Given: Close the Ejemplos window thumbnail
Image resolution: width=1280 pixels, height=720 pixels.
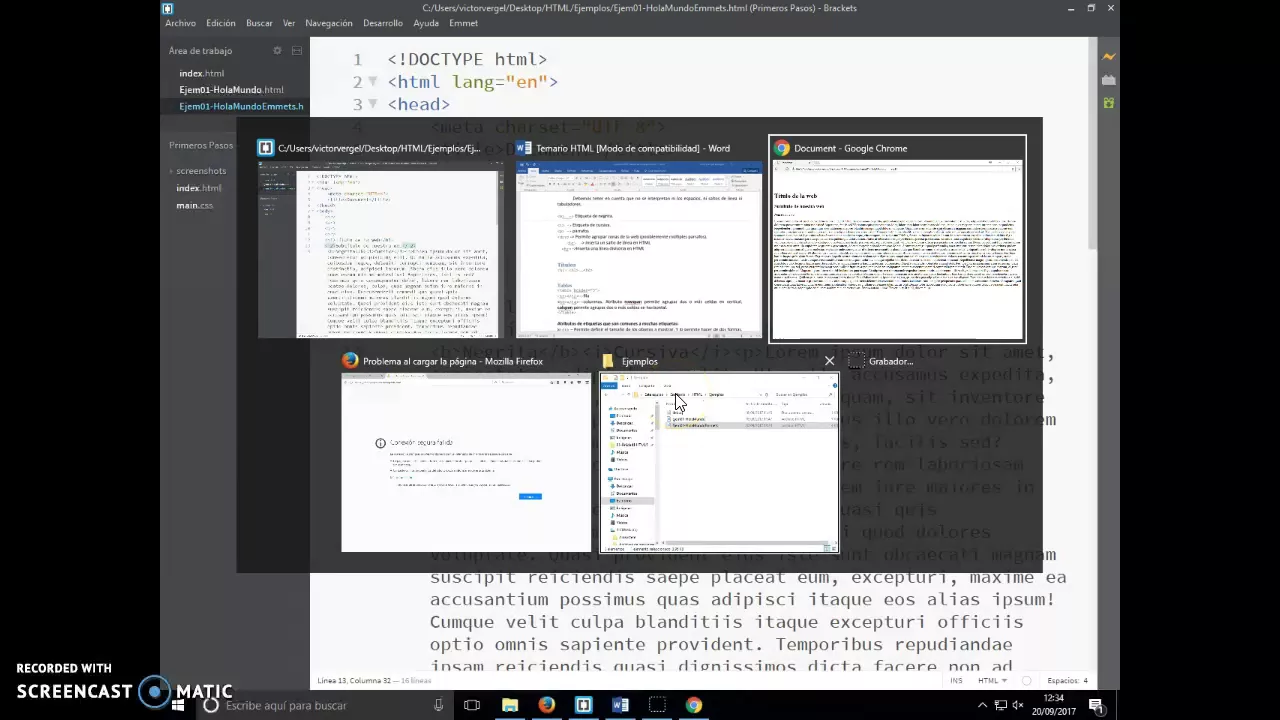Looking at the screenshot, I should 829,361.
